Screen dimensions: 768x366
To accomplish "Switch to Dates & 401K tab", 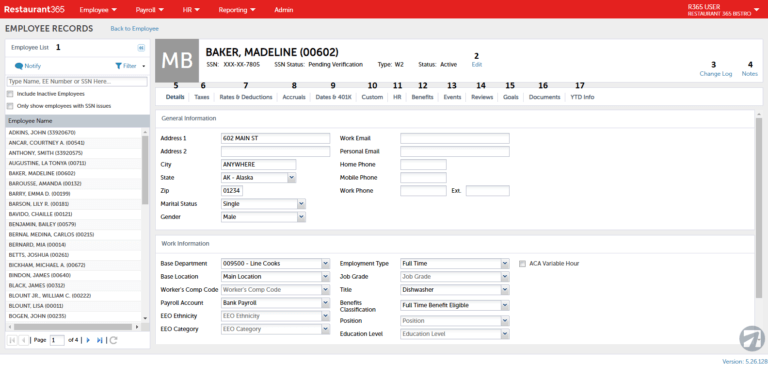I will pos(334,97).
